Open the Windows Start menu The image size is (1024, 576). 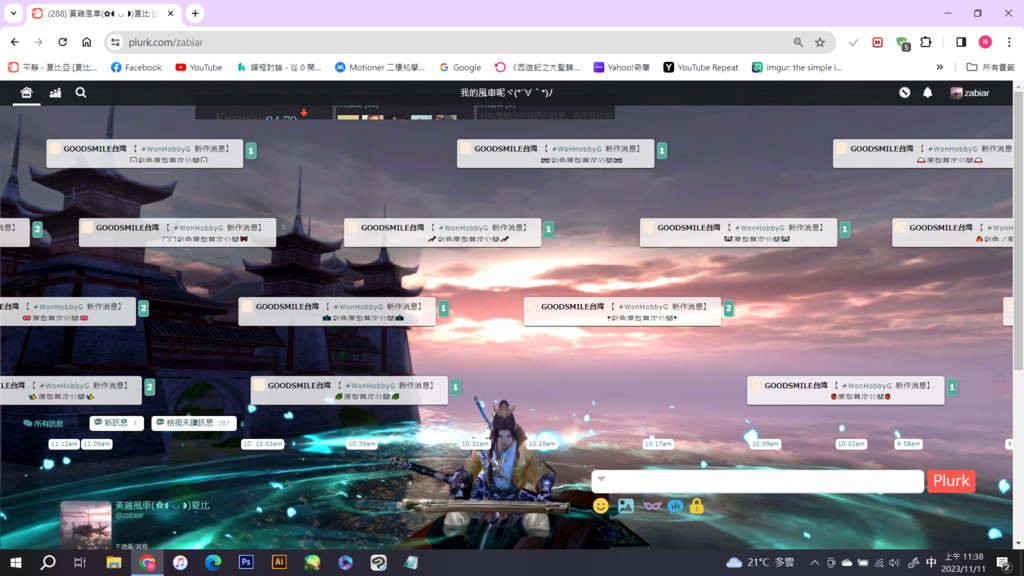coord(16,562)
